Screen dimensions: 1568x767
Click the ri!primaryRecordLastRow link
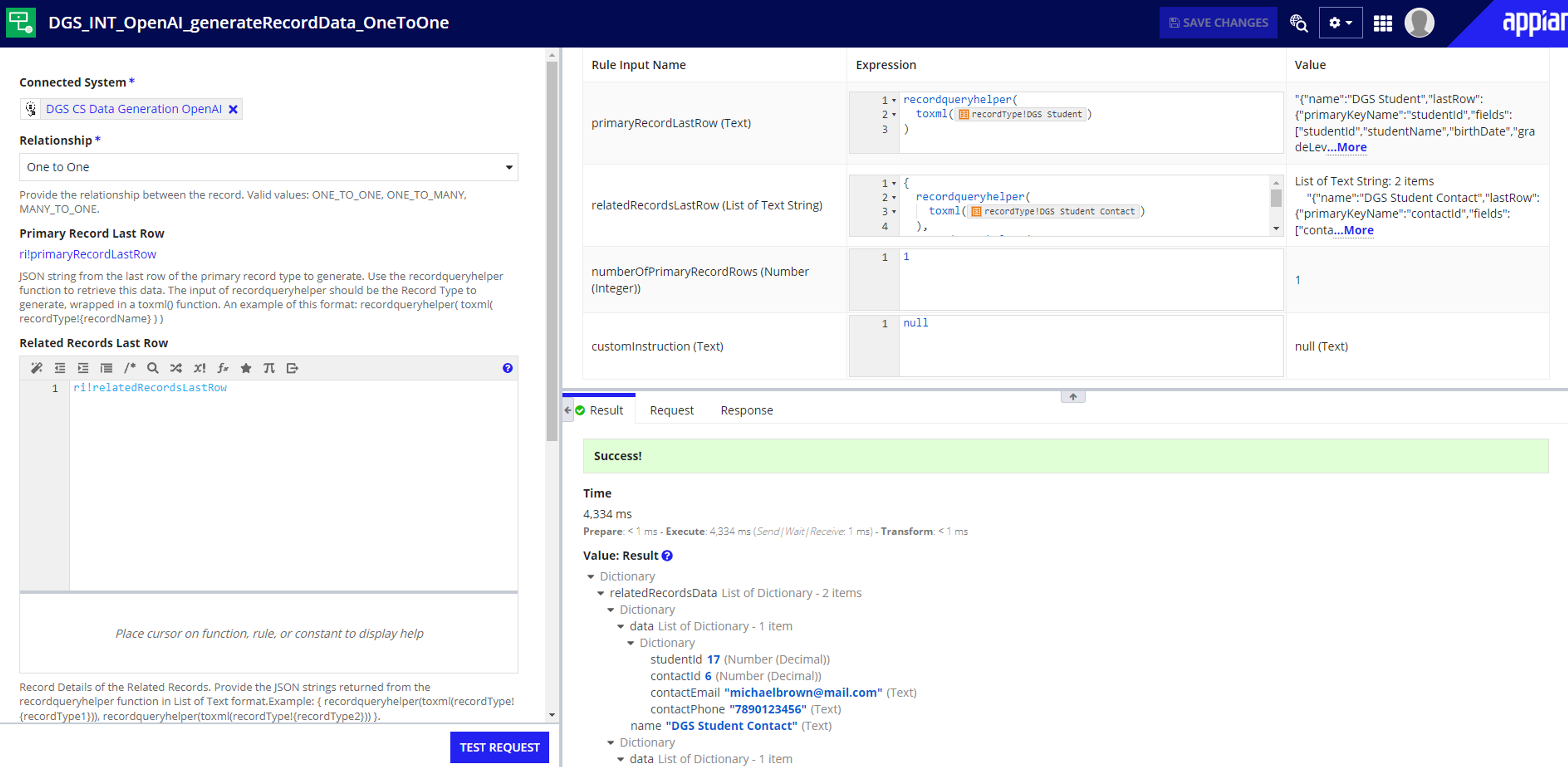click(88, 254)
